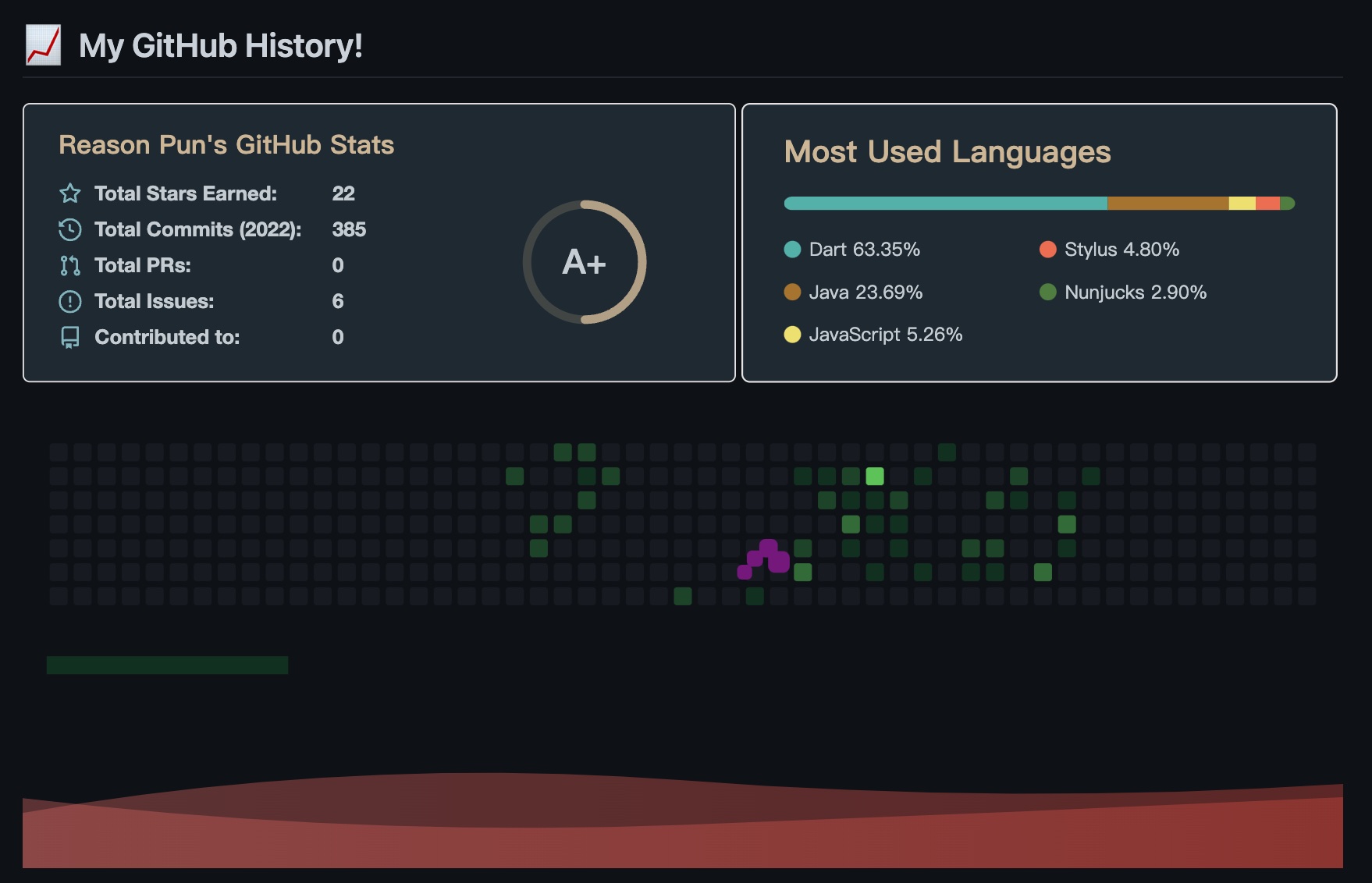The height and width of the screenshot is (883, 1372).
Task: Open the "Reason Pun's GitHub Stats" card title
Action: [x=226, y=145]
